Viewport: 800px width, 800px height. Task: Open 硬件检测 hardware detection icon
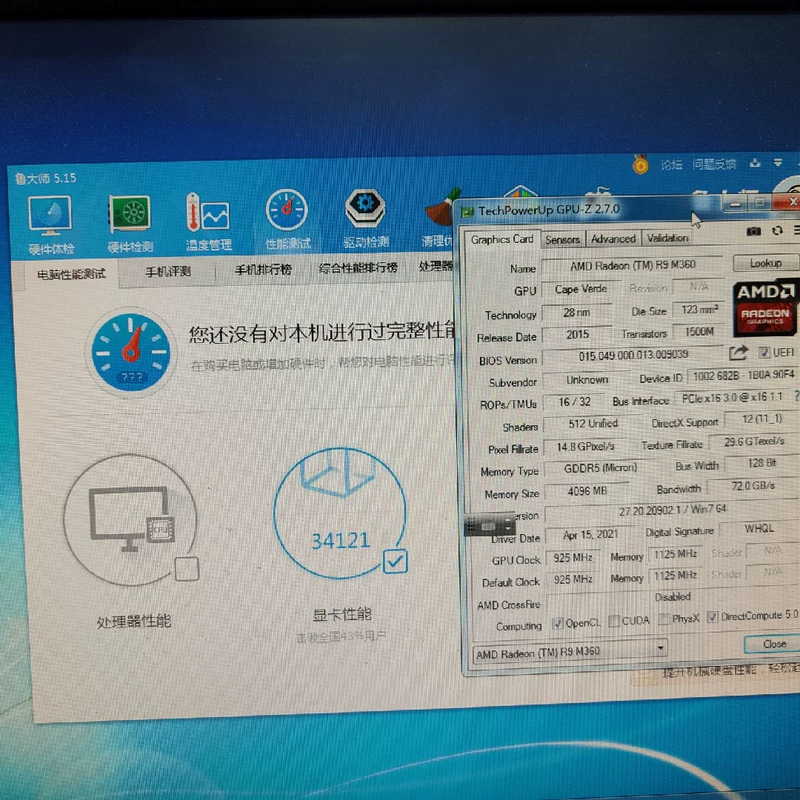point(130,223)
